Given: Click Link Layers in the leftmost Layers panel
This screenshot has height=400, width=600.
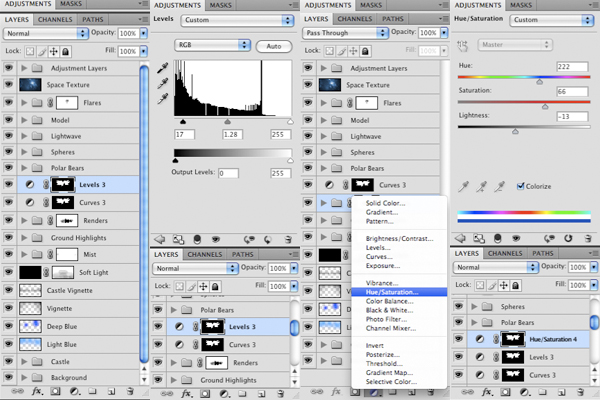Looking at the screenshot, I should point(17,391).
